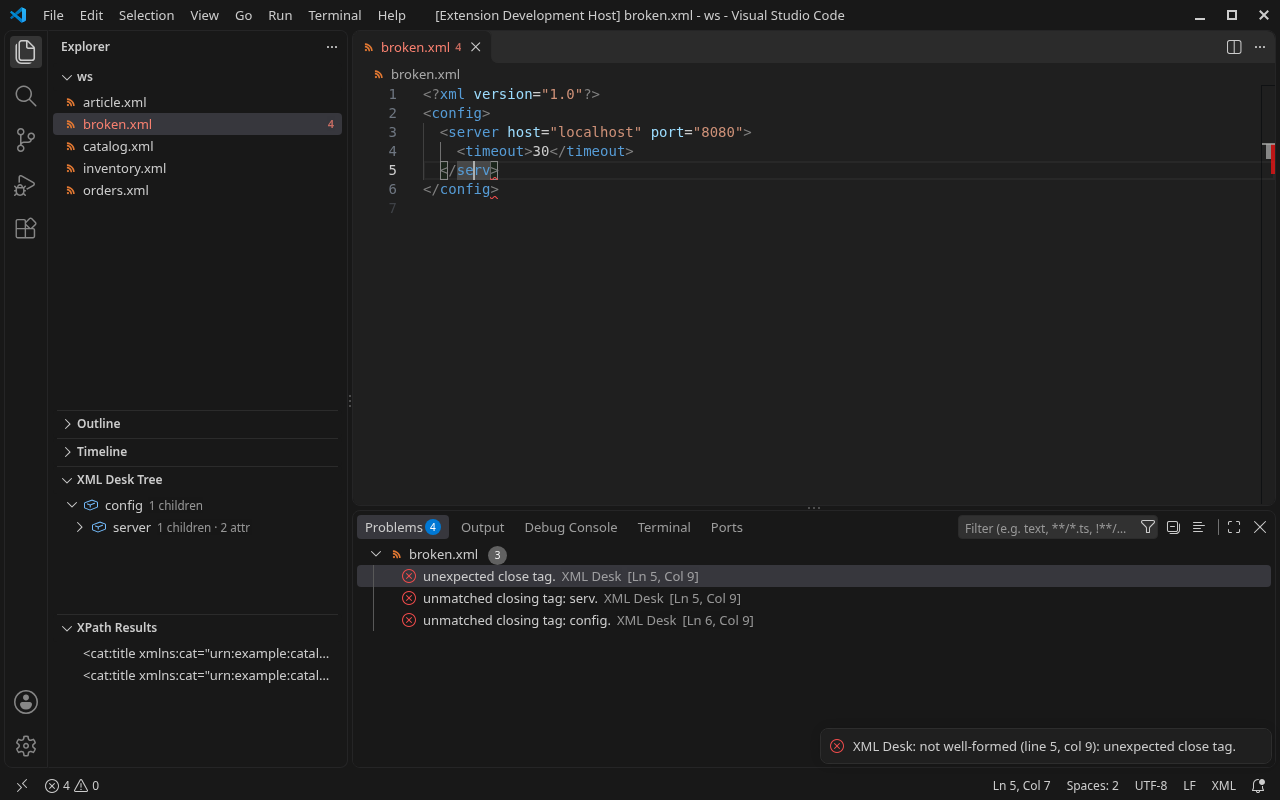1280x800 pixels.
Task: Open the Explorer view in activity bar
Action: coord(26,51)
